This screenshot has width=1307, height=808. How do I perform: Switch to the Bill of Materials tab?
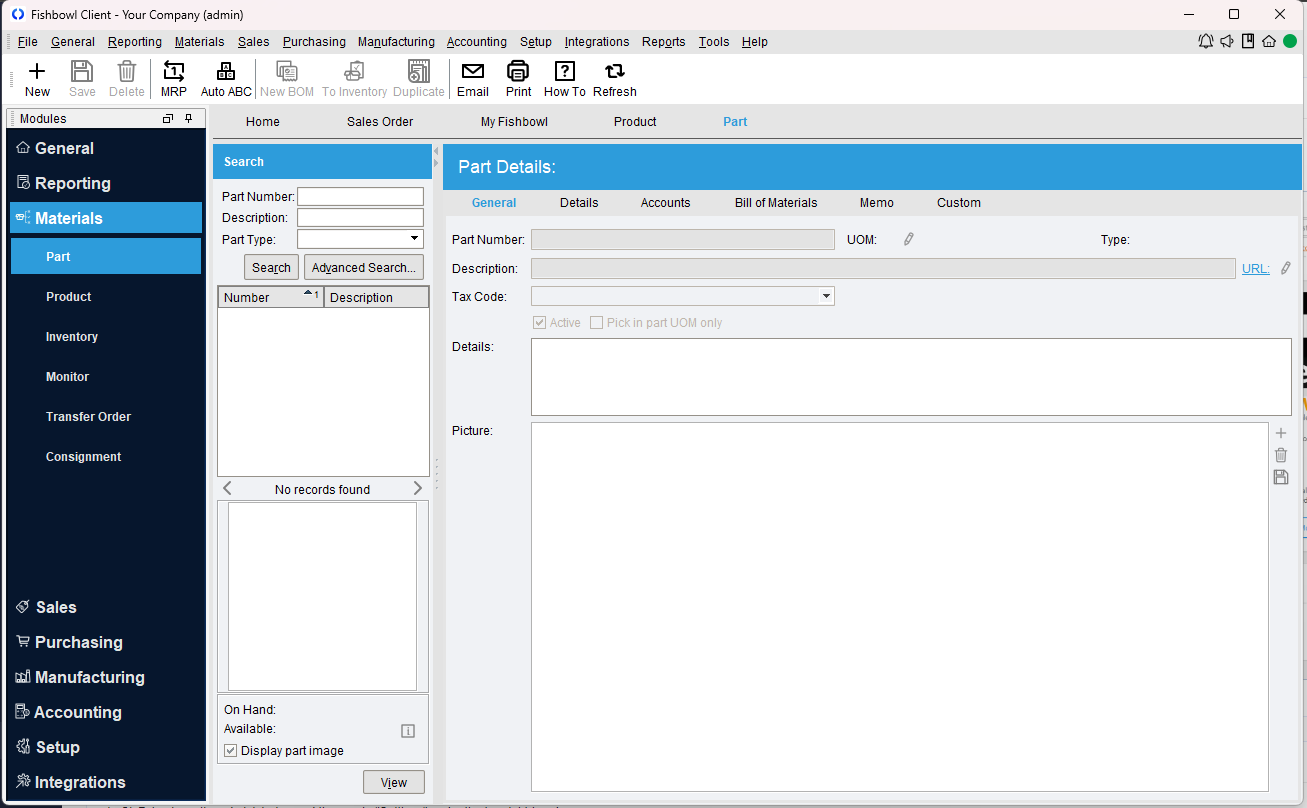(776, 203)
